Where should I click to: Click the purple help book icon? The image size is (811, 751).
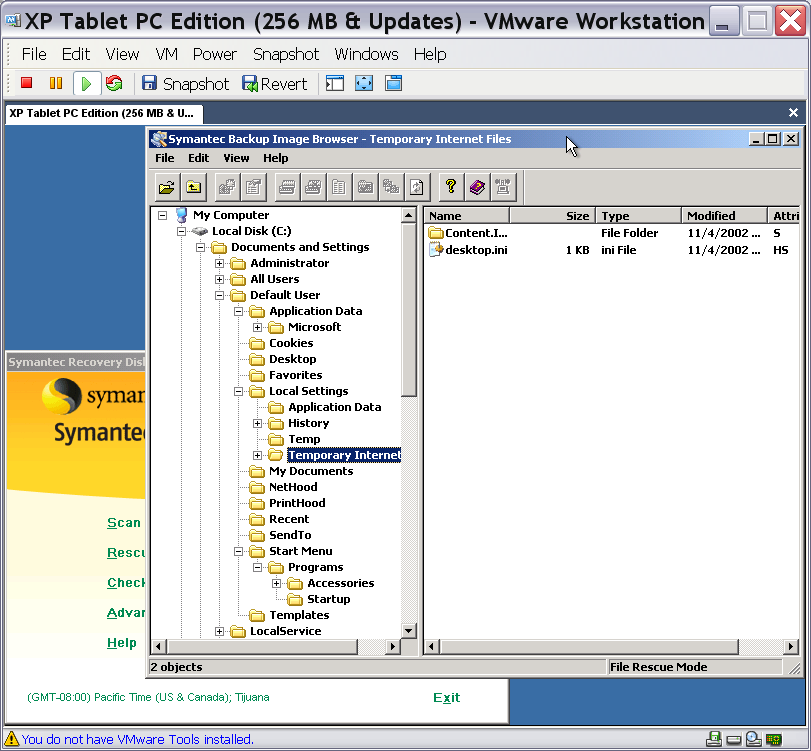point(477,186)
